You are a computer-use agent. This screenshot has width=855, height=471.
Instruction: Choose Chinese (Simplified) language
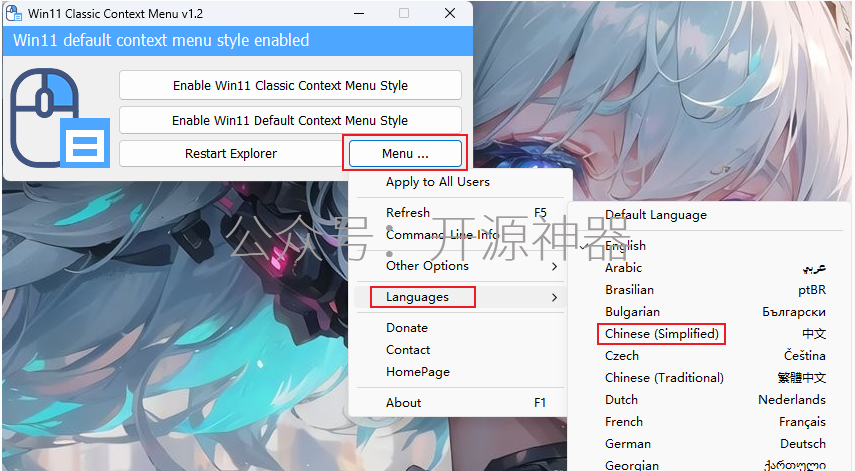[x=709, y=334]
